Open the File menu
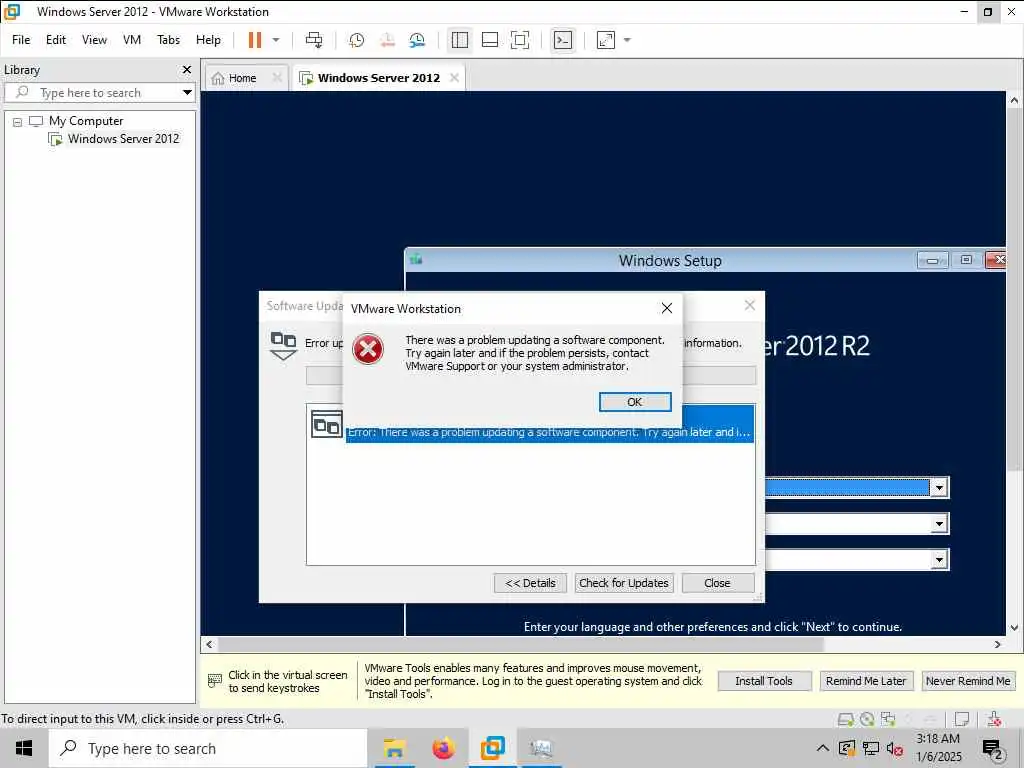1024x768 pixels. [21, 40]
